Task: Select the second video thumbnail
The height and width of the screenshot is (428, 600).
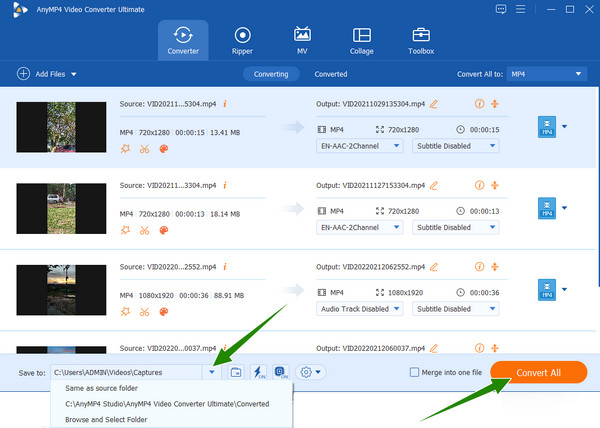Action: (61, 208)
